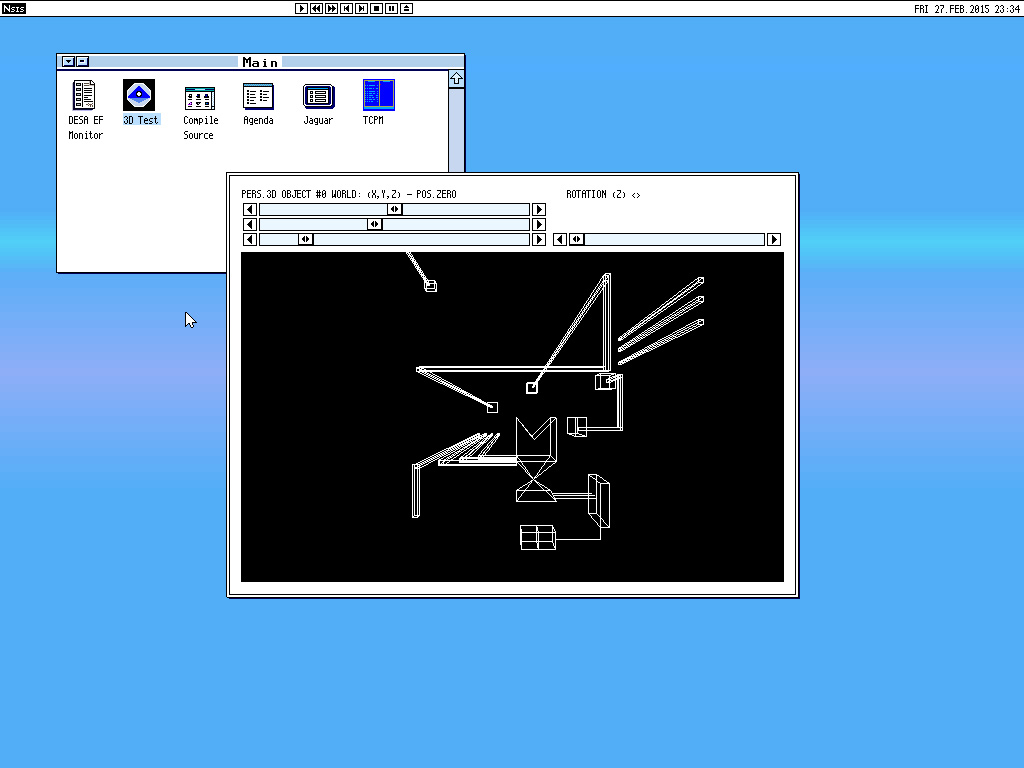Click the fast-forward playback button

coord(332,8)
